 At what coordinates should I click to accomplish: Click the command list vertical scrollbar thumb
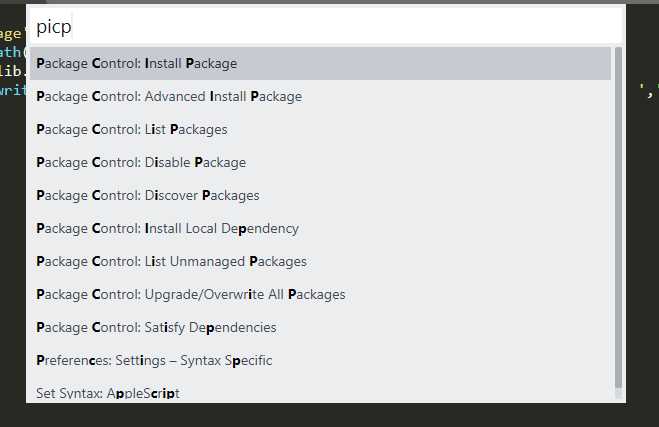[618, 216]
